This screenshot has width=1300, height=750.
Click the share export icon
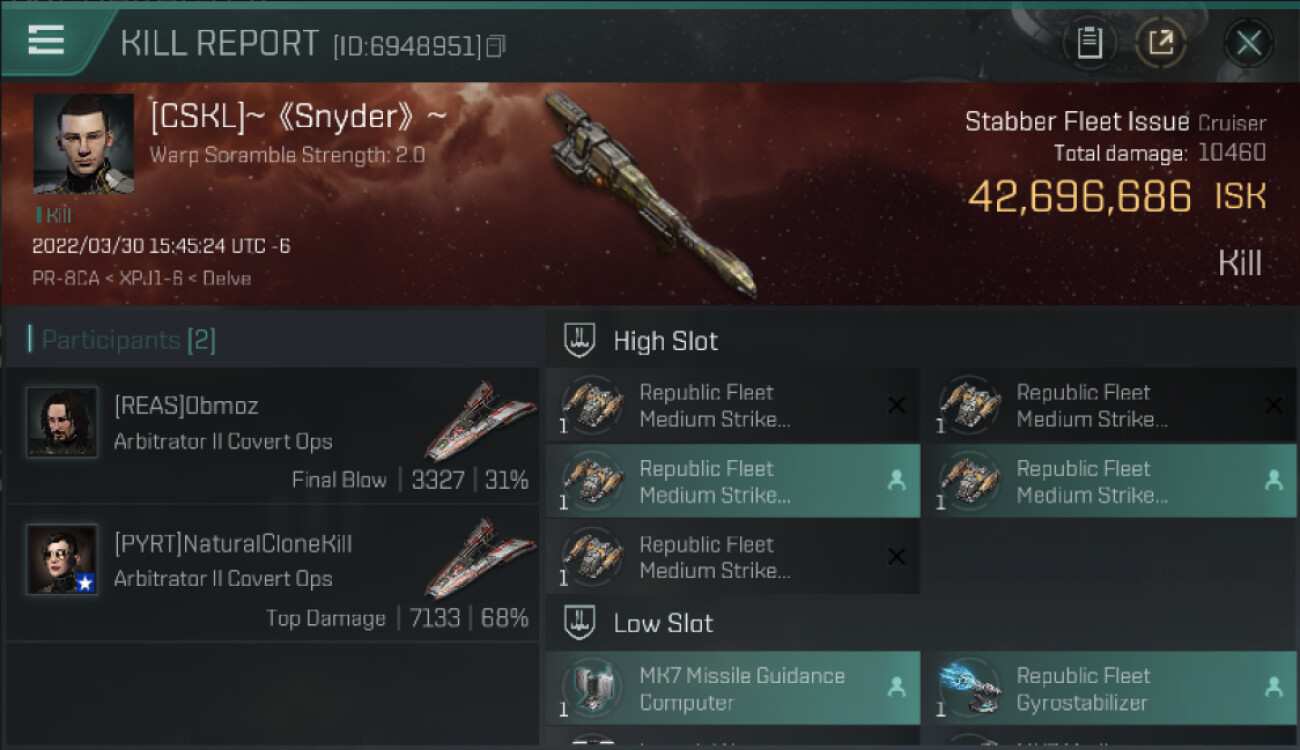tap(1161, 43)
